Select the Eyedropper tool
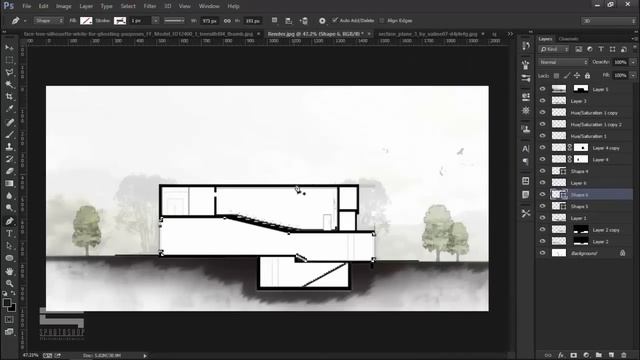Image resolution: width=640 pixels, height=360 pixels. click(x=9, y=109)
